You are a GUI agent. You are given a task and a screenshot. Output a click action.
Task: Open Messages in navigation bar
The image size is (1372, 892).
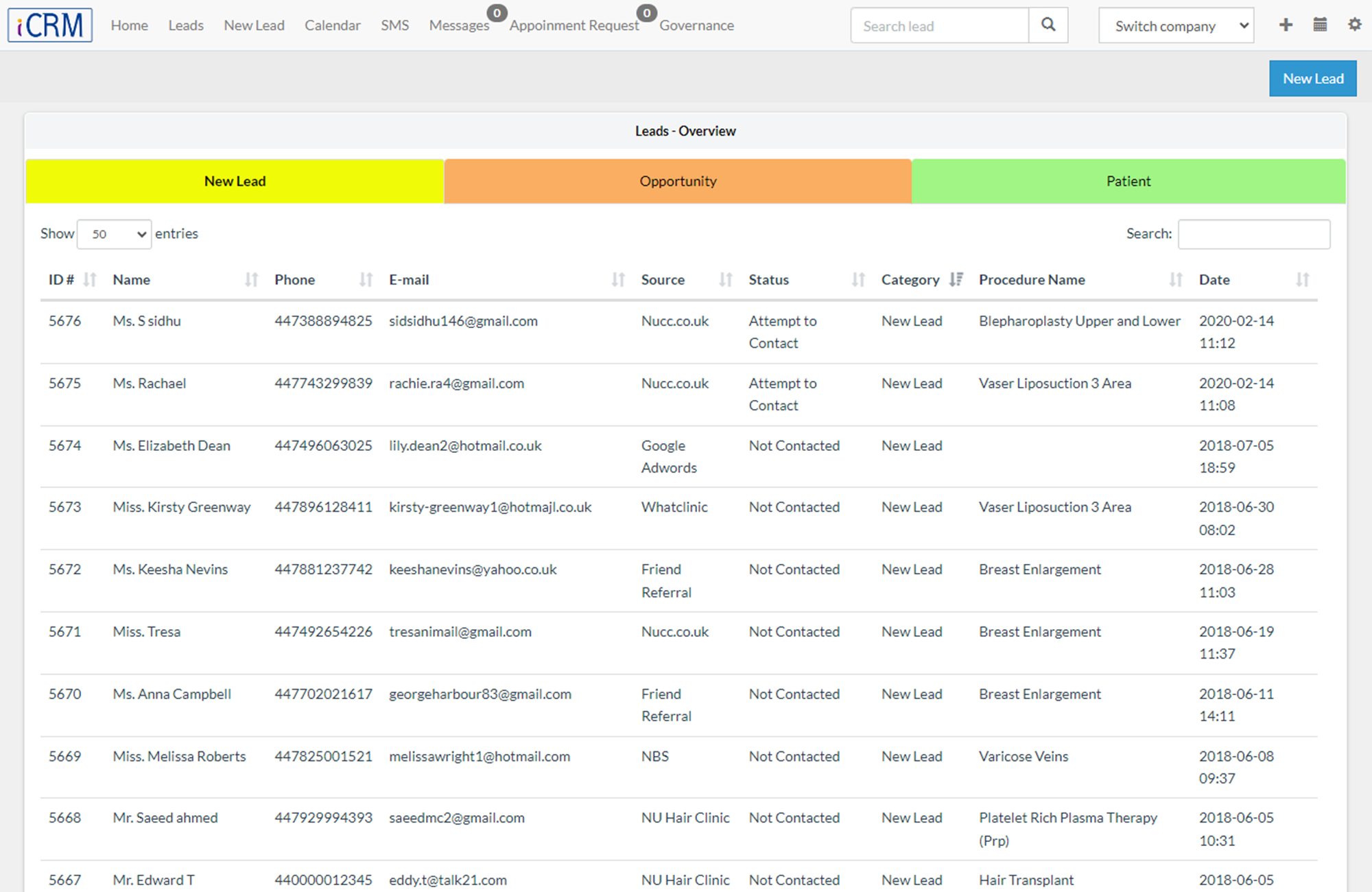459,25
